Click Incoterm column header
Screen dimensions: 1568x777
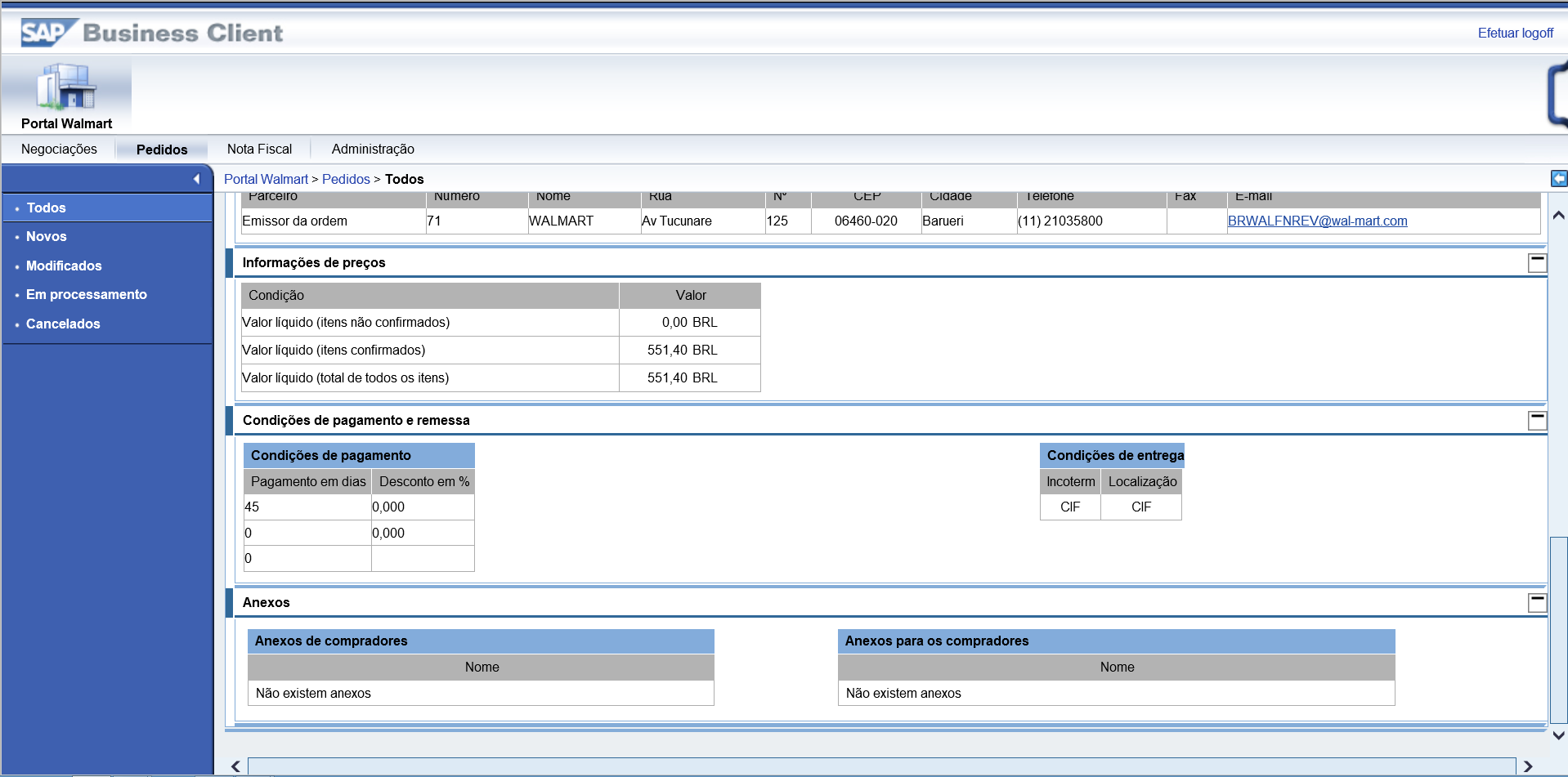1070,481
